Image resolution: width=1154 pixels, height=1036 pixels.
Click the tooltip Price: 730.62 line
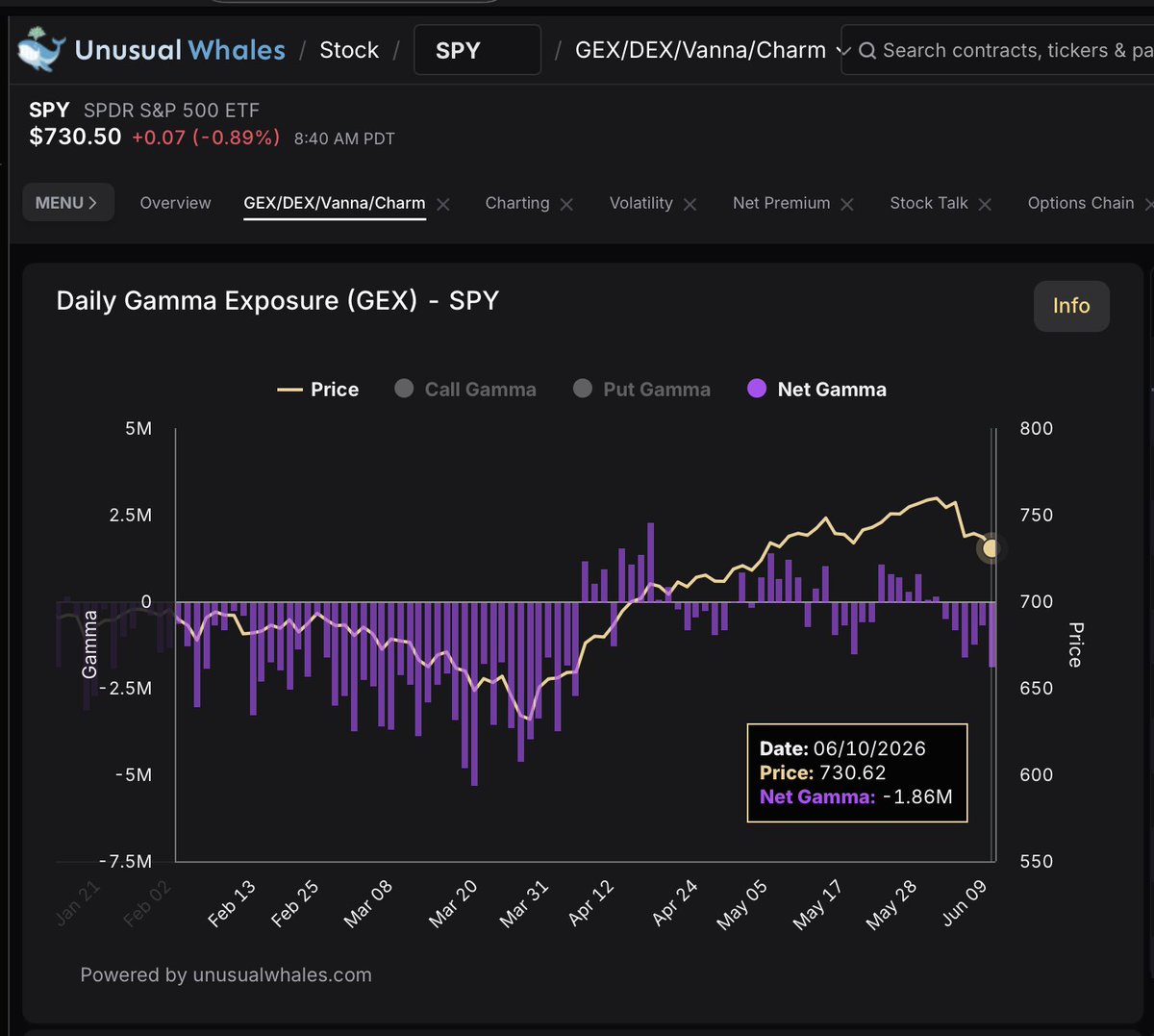(823, 772)
